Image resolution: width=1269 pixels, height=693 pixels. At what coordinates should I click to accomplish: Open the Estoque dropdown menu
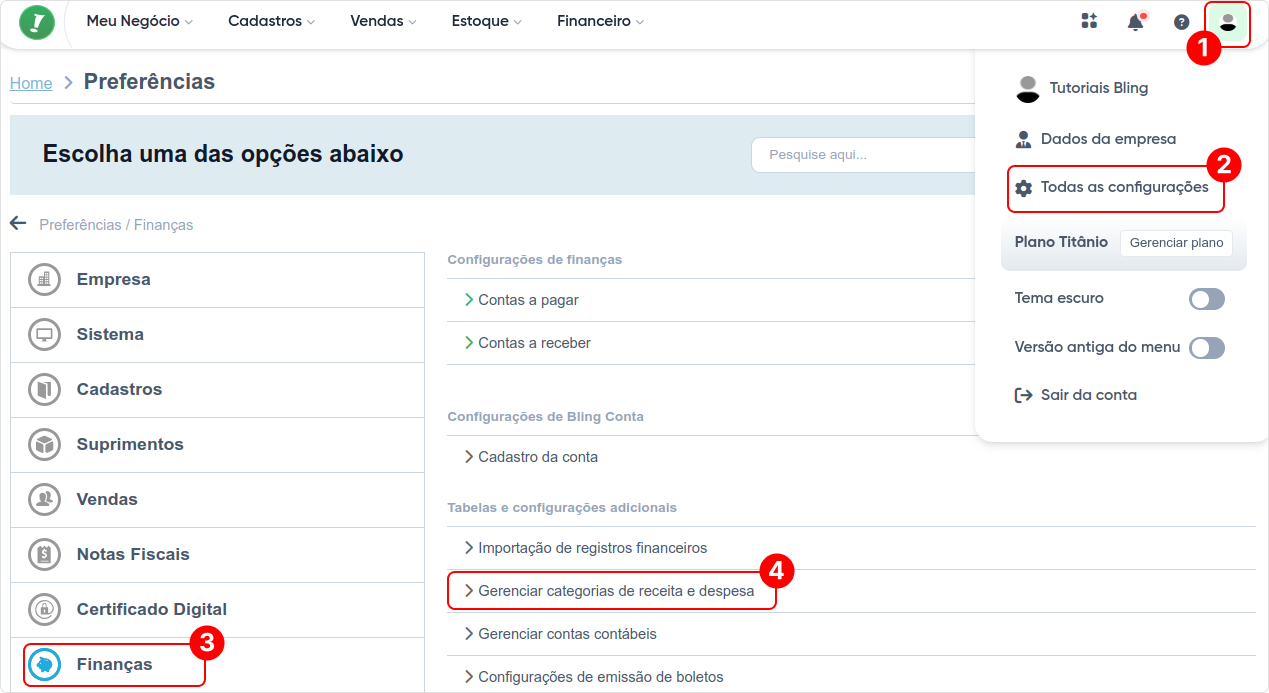pos(487,21)
